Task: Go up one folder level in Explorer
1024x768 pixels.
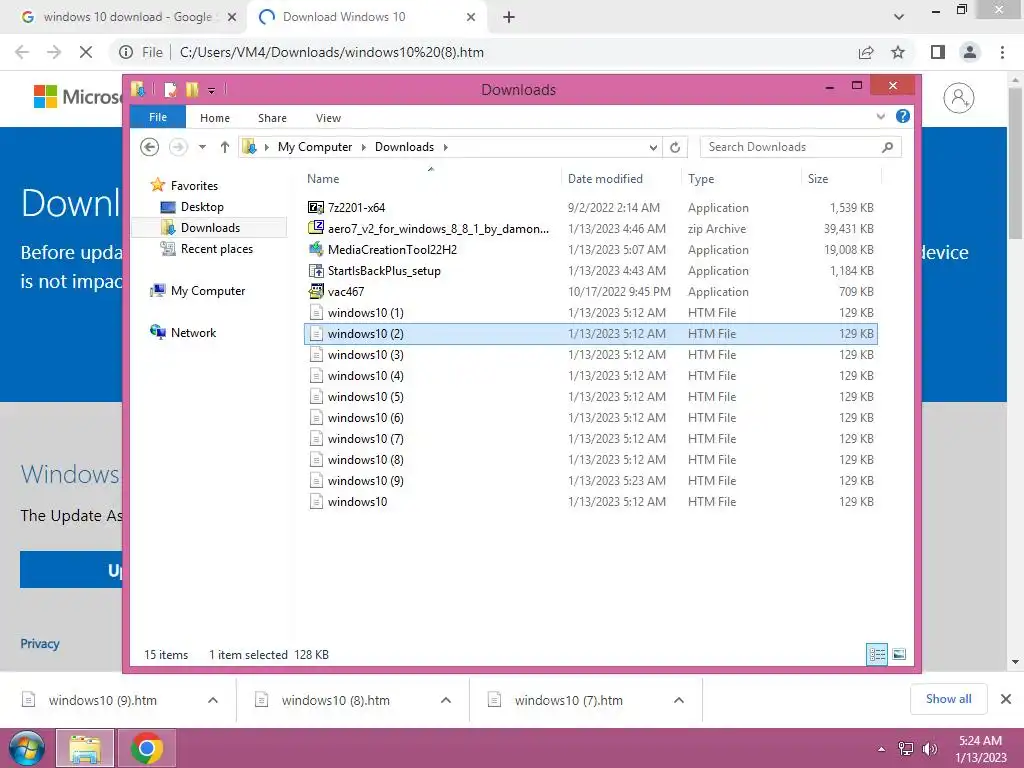Action: (x=225, y=147)
